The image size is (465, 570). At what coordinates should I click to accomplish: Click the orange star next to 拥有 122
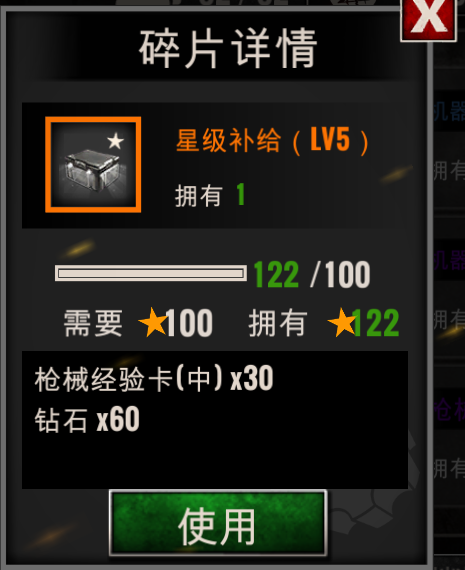pos(342,322)
